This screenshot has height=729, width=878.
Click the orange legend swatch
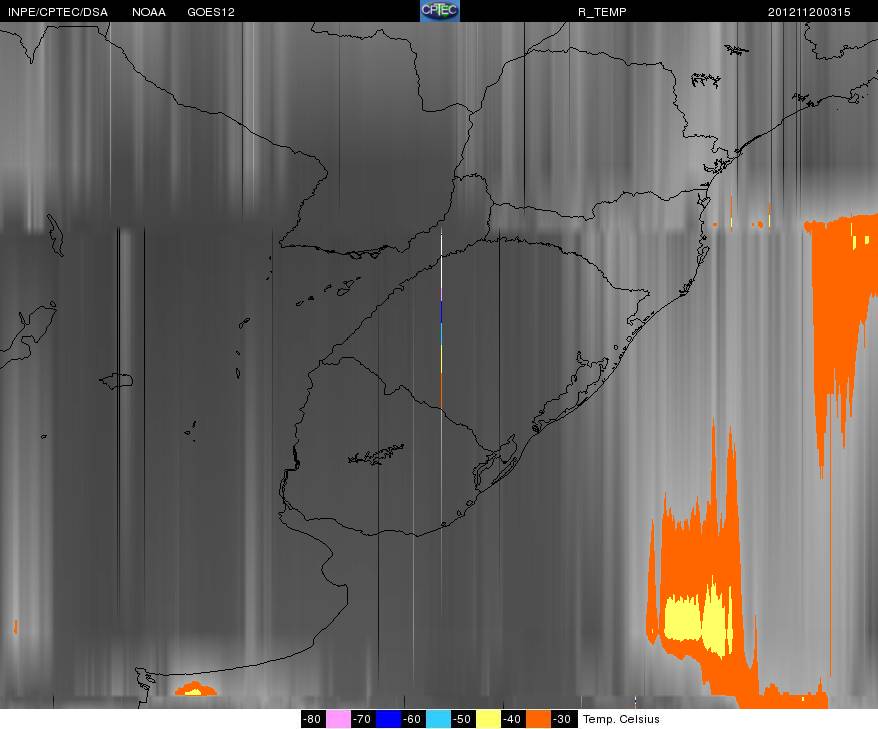[538, 719]
